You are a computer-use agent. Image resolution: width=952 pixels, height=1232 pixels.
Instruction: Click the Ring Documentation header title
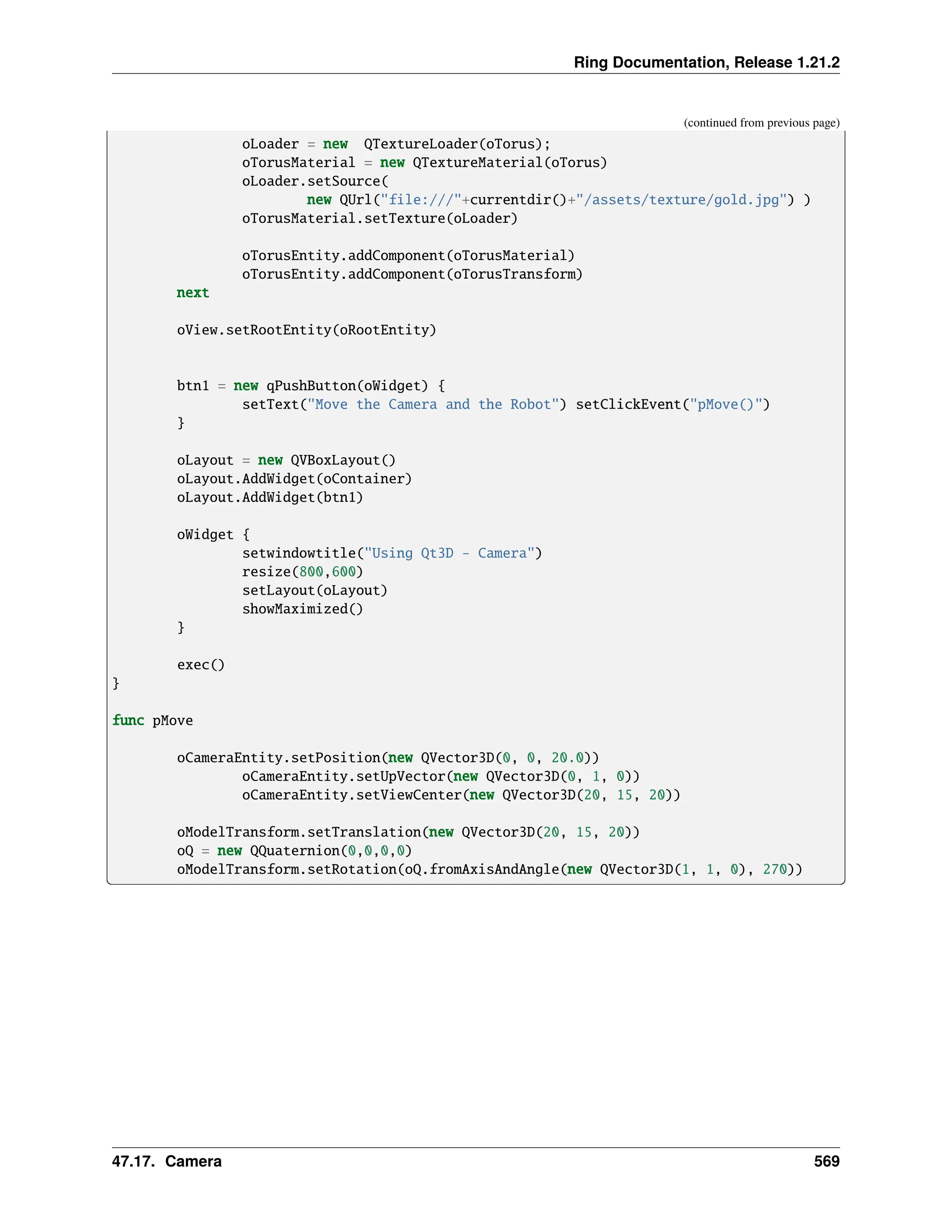(x=706, y=62)
